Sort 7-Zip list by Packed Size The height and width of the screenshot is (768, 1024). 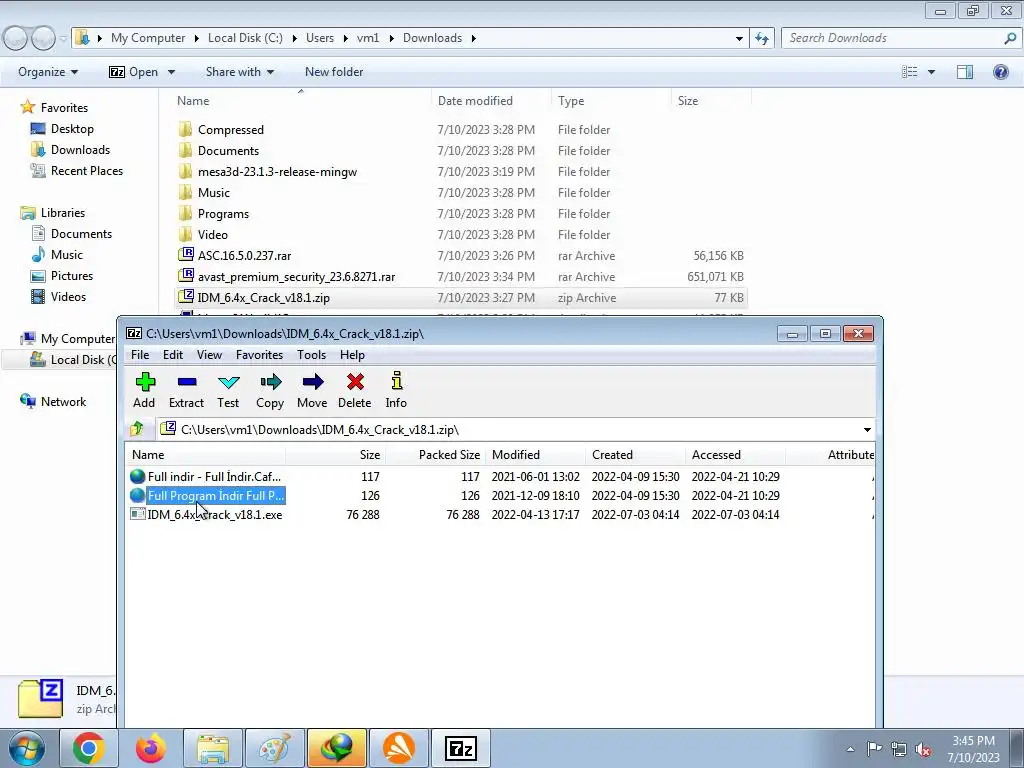449,455
